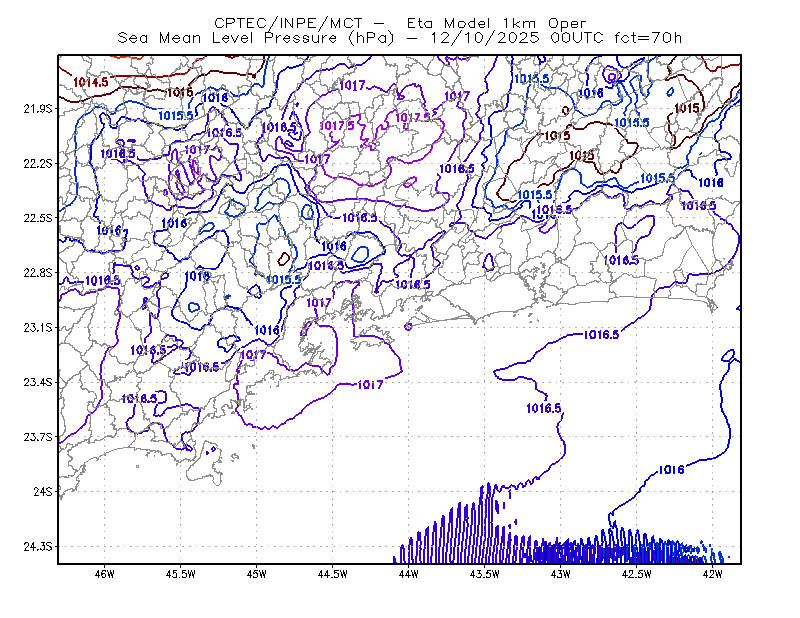Click the 1016 isobar label over the ocean
The height and width of the screenshot is (618, 800).
[x=671, y=470]
